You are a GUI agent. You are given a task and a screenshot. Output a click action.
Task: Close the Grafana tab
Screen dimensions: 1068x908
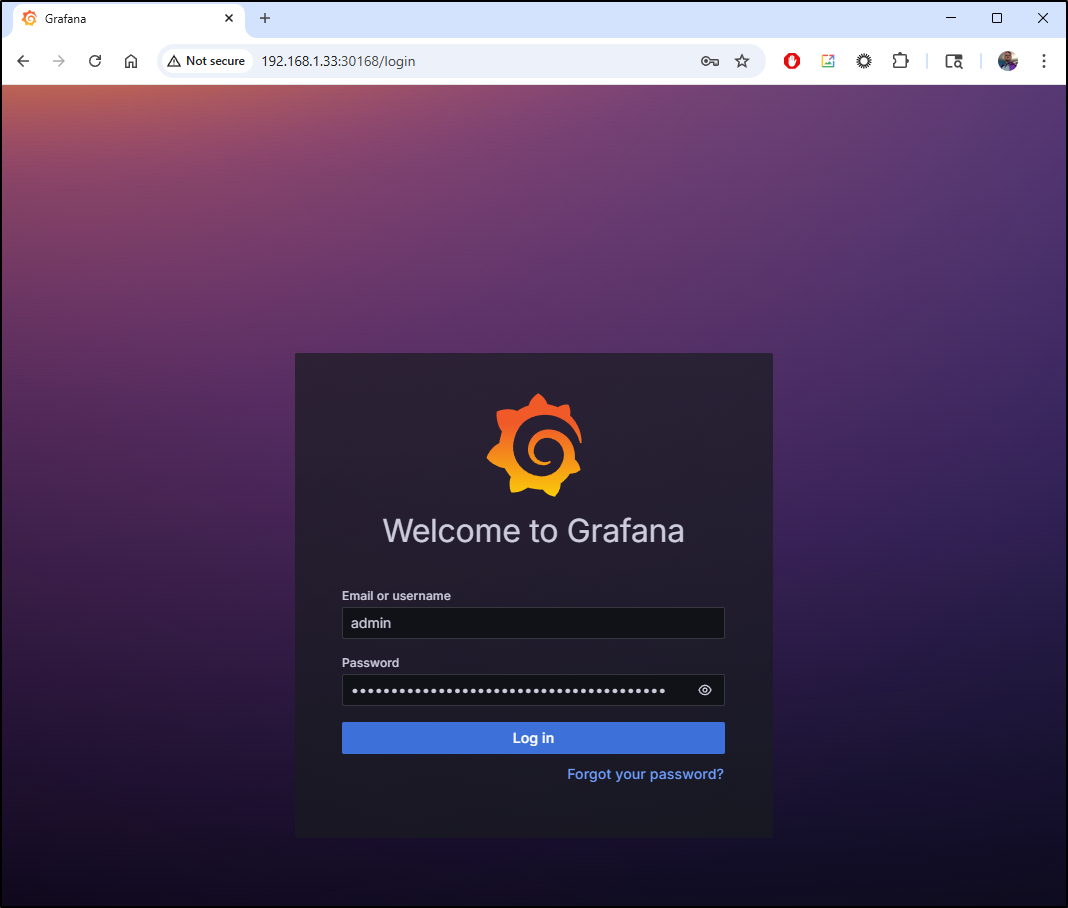point(229,18)
